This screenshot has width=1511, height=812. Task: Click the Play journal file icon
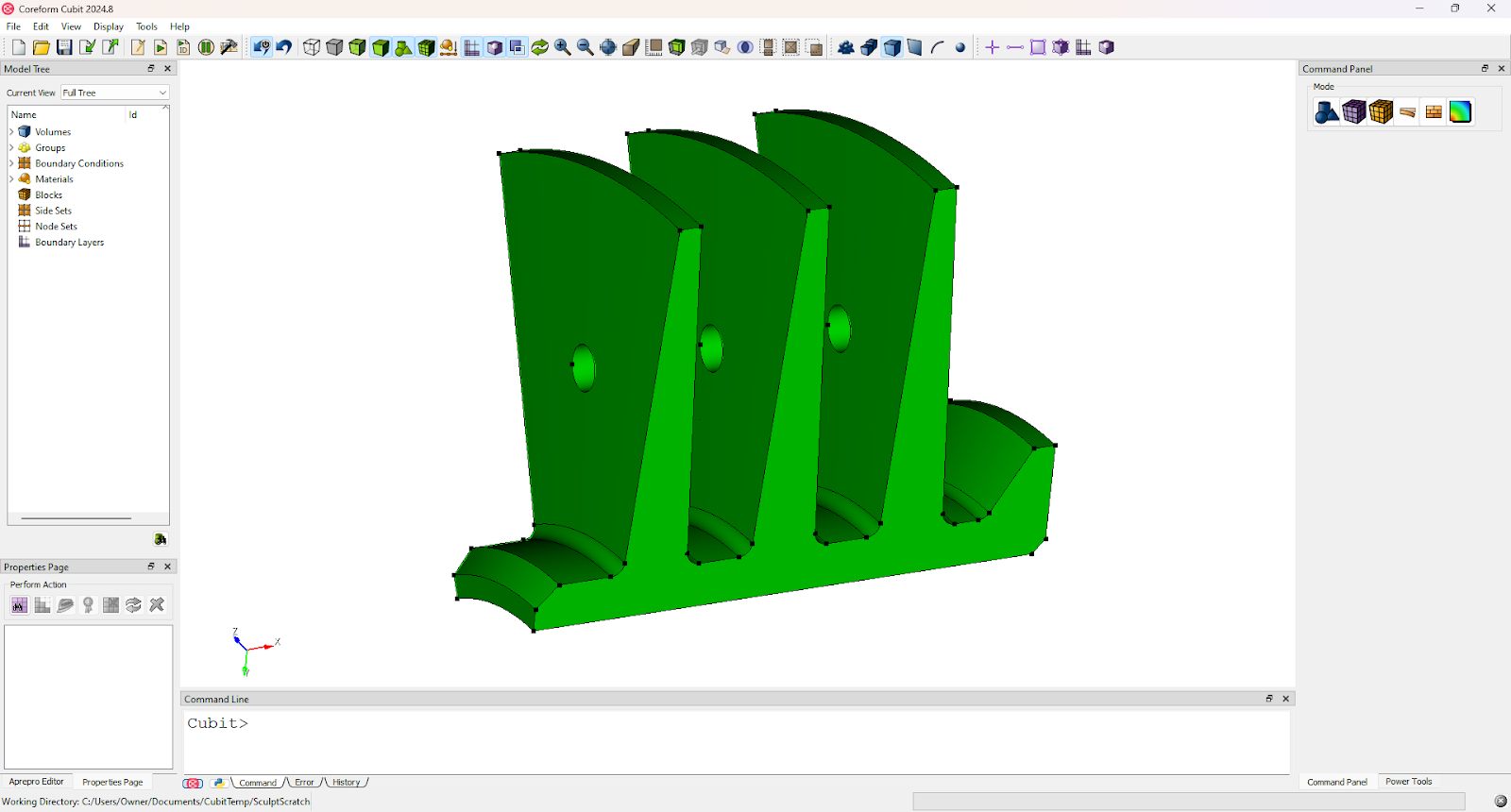pos(161,47)
